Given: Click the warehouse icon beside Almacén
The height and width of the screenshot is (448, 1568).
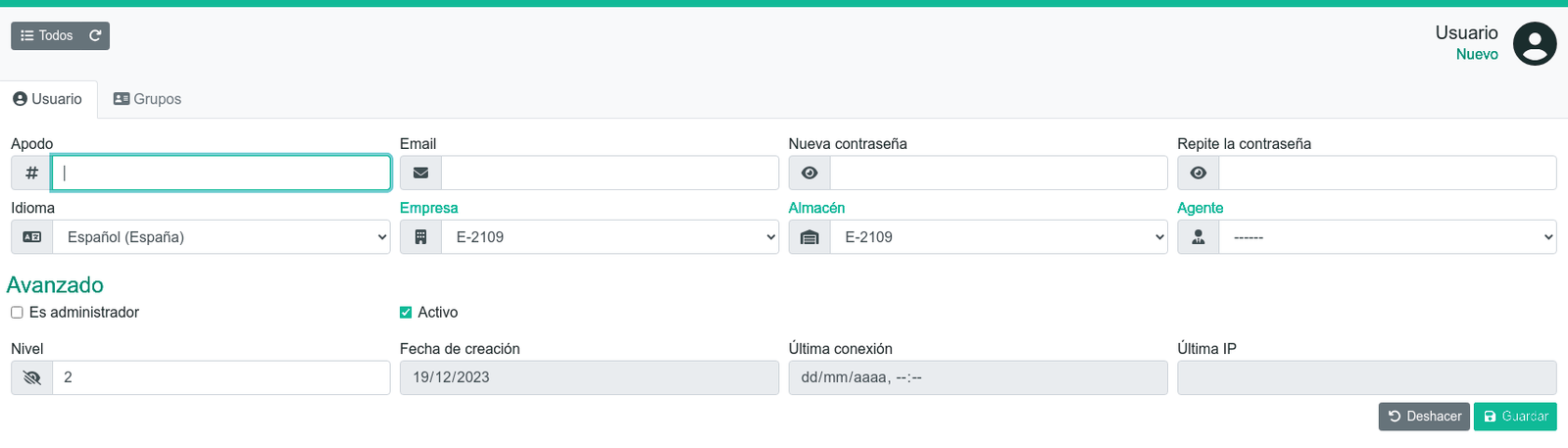Looking at the screenshot, I should 809,237.
